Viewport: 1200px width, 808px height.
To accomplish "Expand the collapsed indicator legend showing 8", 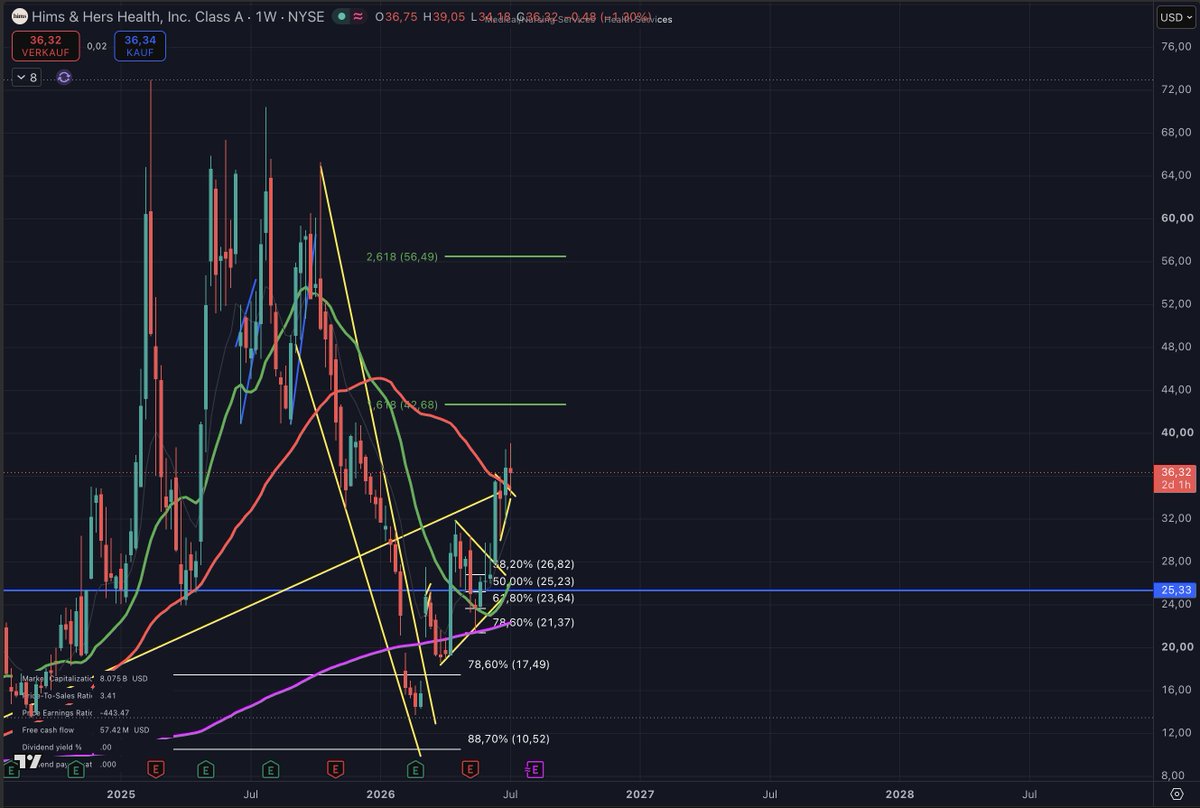I will pos(26,77).
